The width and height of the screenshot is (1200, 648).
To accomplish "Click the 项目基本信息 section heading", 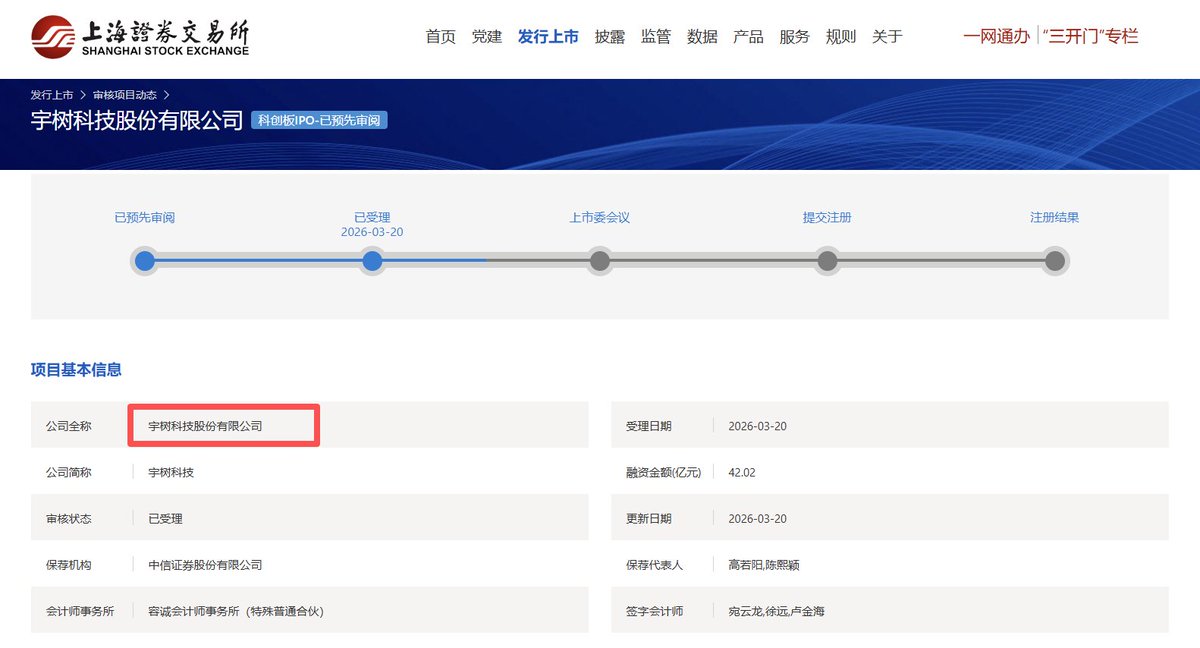I will click(x=76, y=370).
